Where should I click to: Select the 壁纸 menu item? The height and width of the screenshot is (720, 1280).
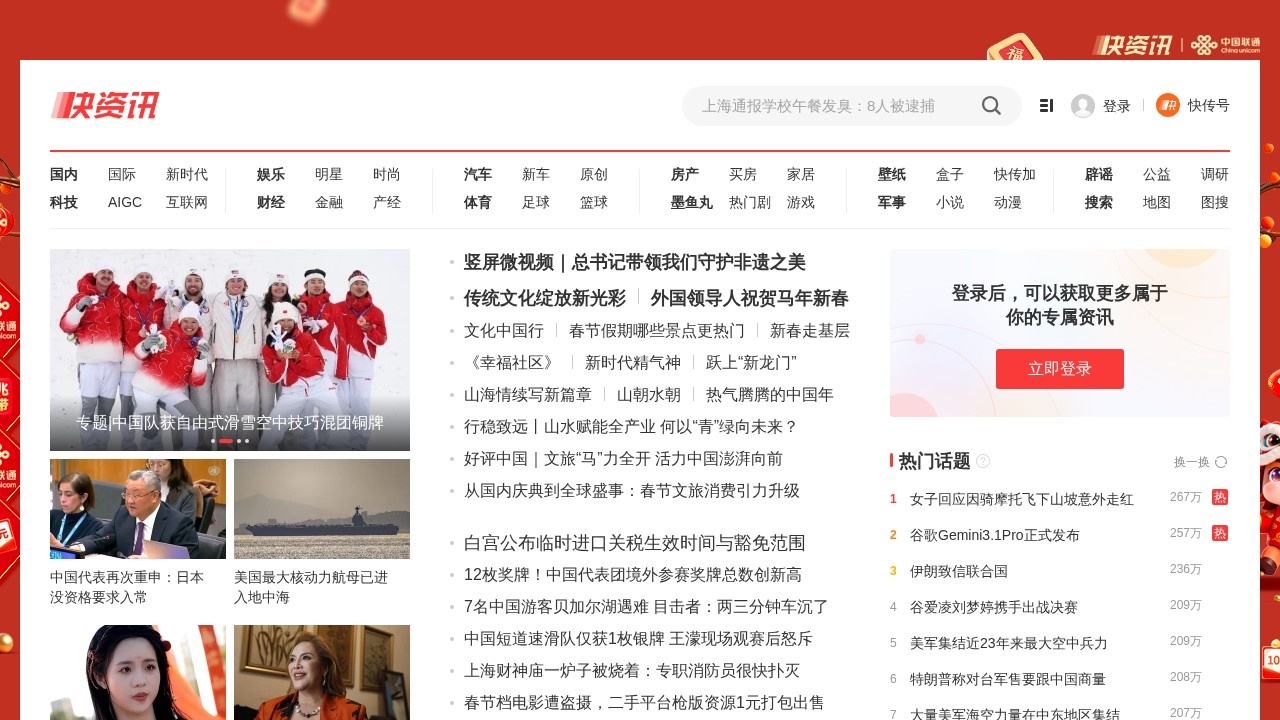coord(891,174)
